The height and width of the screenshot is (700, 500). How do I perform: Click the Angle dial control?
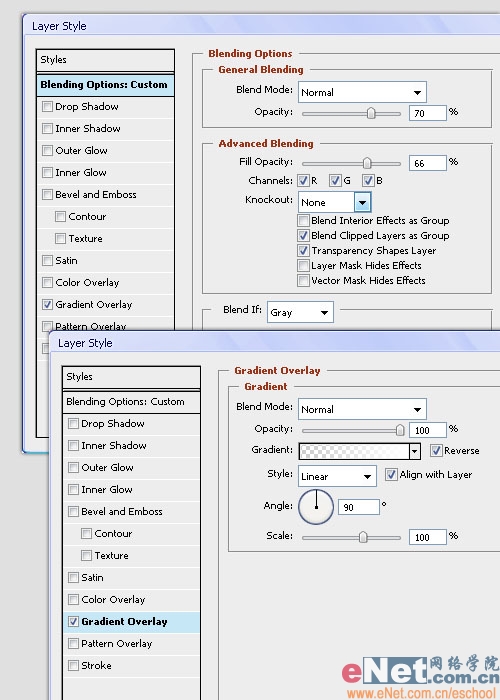pos(316,507)
